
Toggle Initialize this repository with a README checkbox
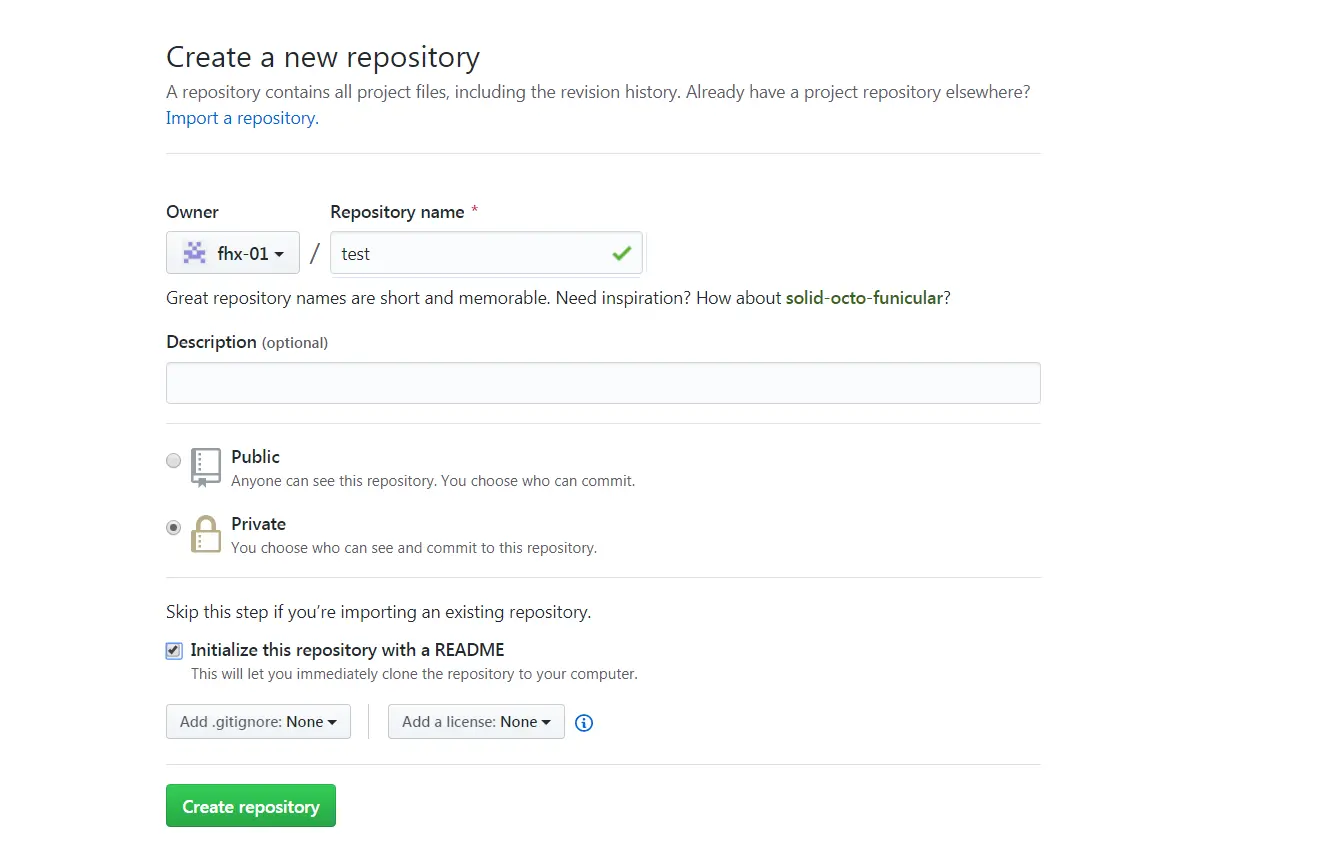pos(174,651)
